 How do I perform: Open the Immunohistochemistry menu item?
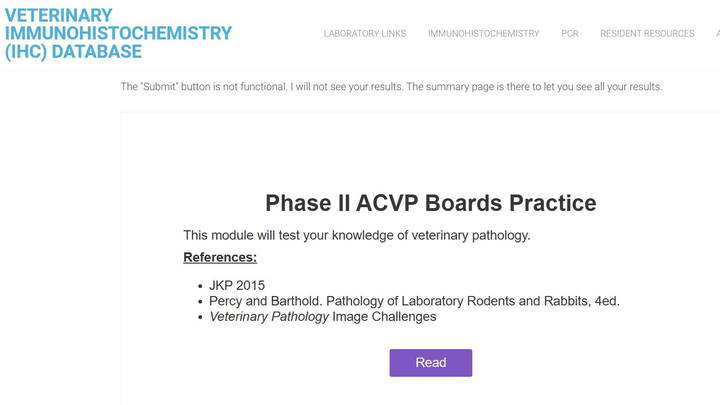(x=483, y=34)
